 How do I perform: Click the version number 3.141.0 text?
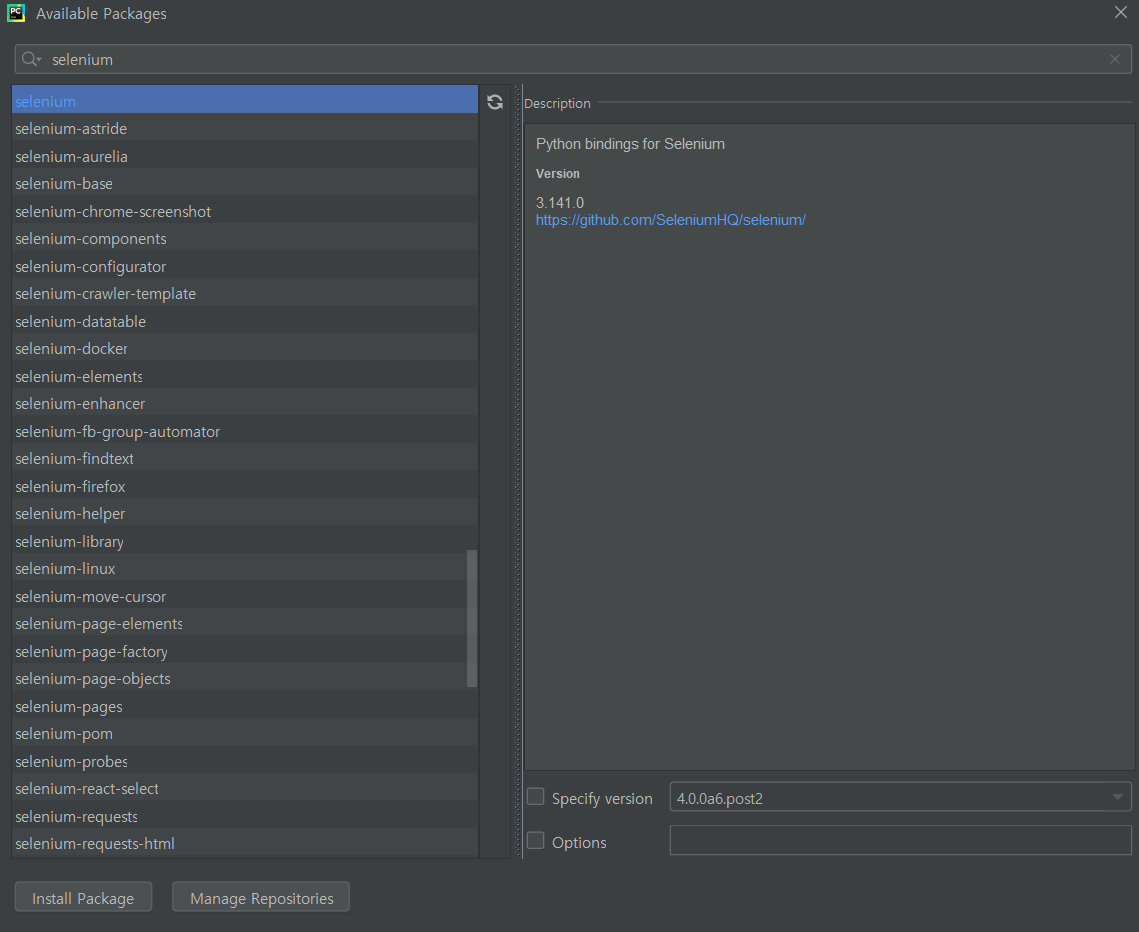coord(560,203)
